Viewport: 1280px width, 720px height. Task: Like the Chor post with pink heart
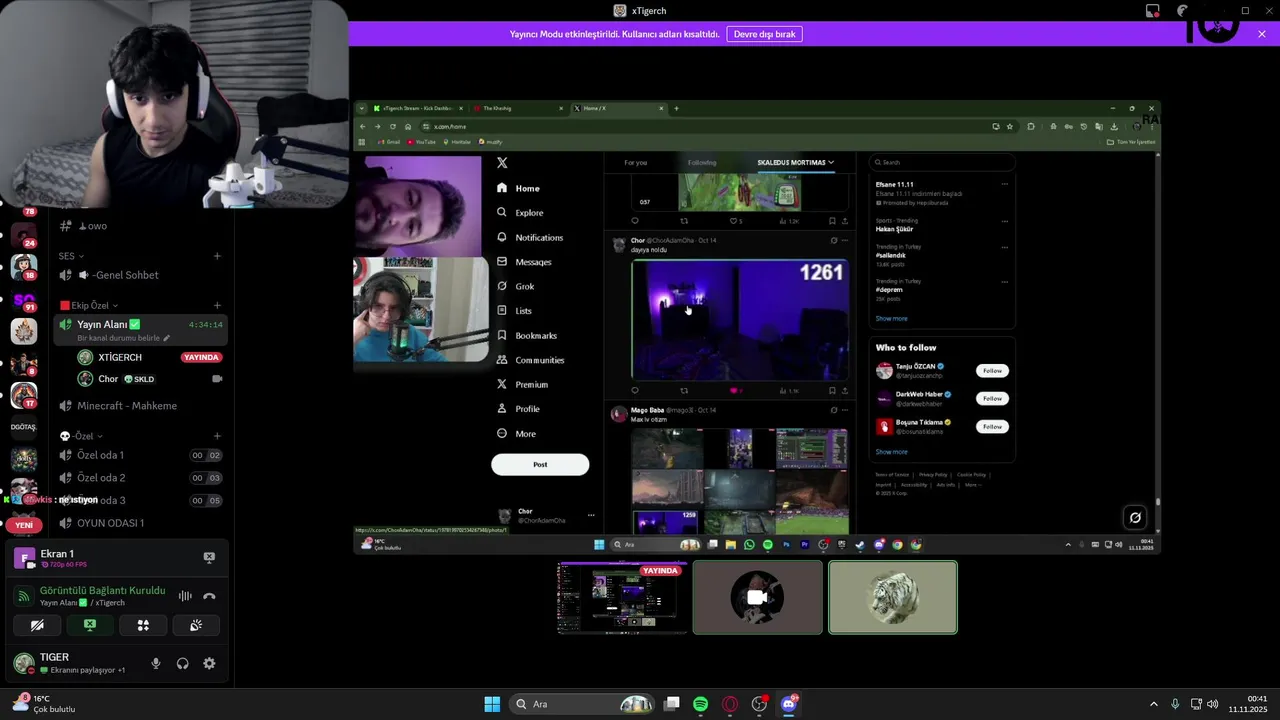(734, 390)
